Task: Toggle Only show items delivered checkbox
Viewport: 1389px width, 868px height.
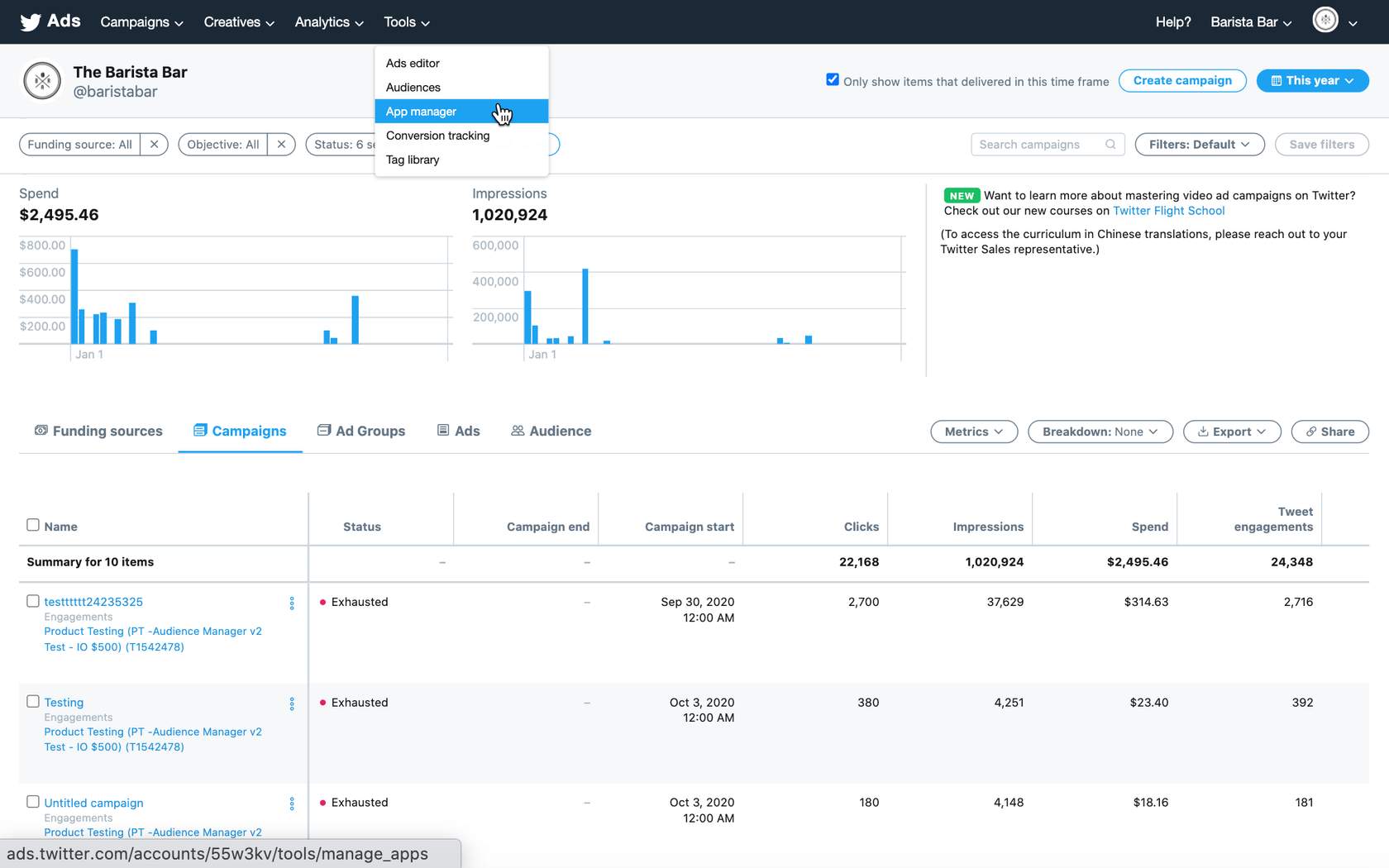Action: pyautogui.click(x=833, y=80)
